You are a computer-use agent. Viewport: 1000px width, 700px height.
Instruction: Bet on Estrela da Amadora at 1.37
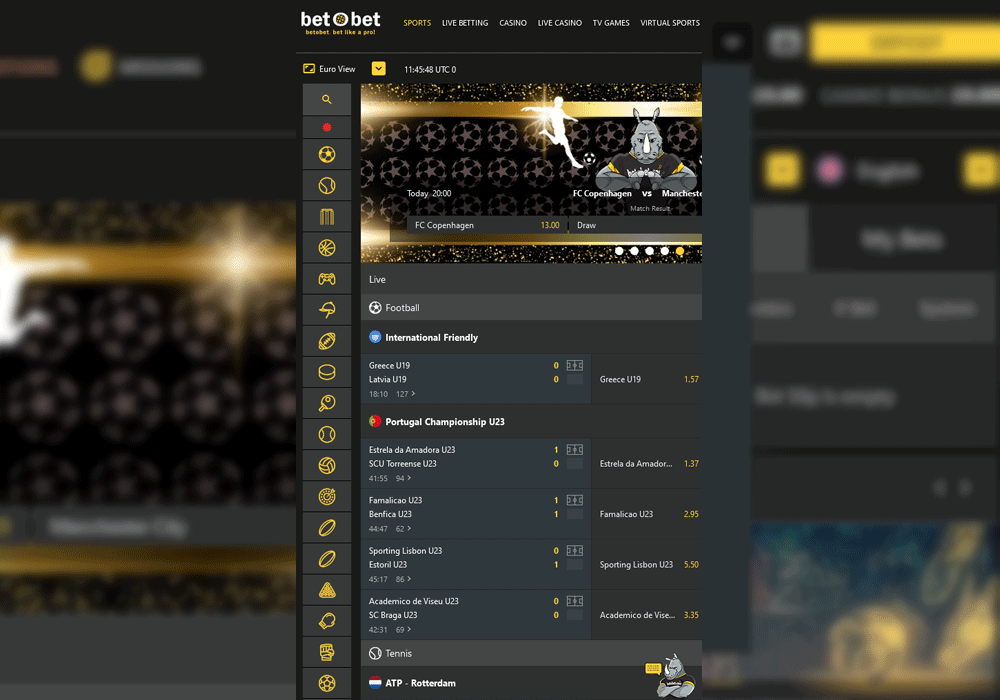[x=647, y=463]
